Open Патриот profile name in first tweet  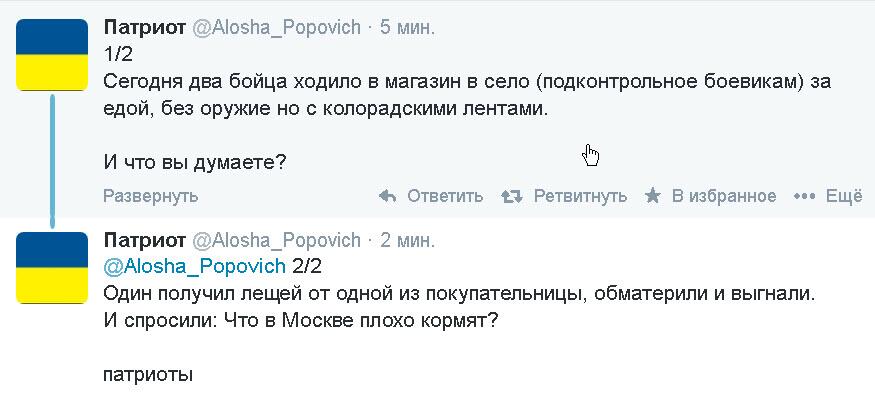pos(145,27)
